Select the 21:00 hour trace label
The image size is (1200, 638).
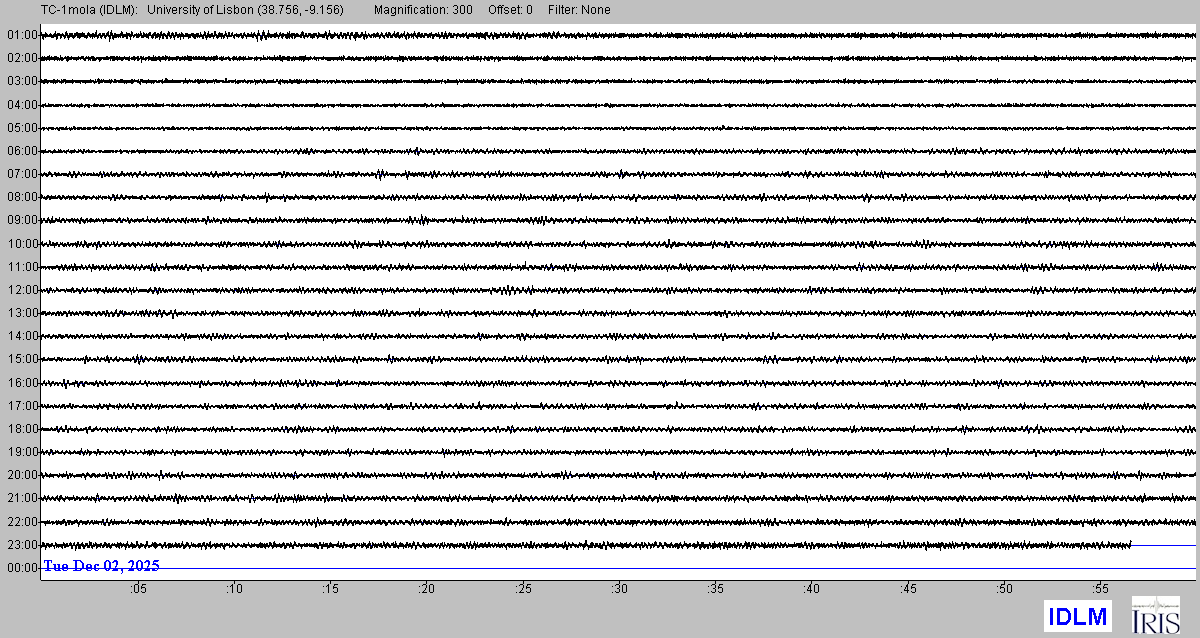coord(22,498)
